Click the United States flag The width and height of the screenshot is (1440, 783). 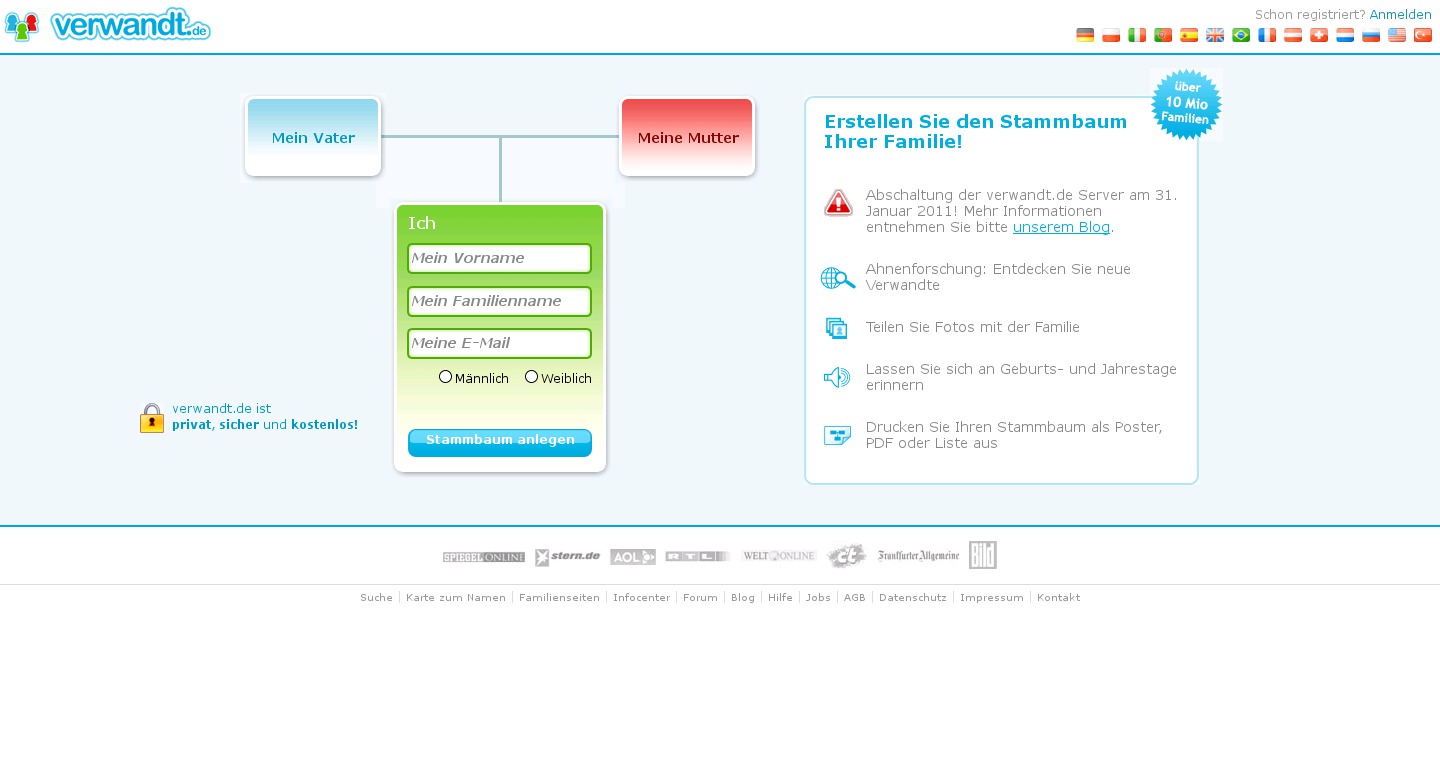[1397, 35]
